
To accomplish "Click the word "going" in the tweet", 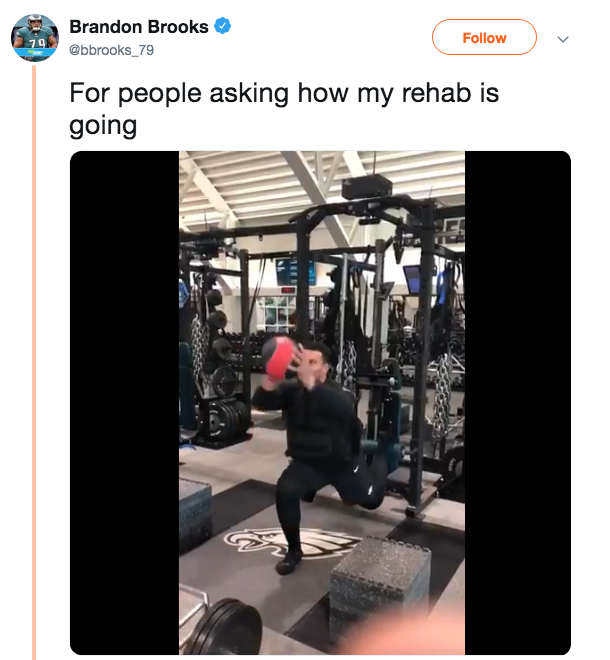I will click(x=103, y=126).
